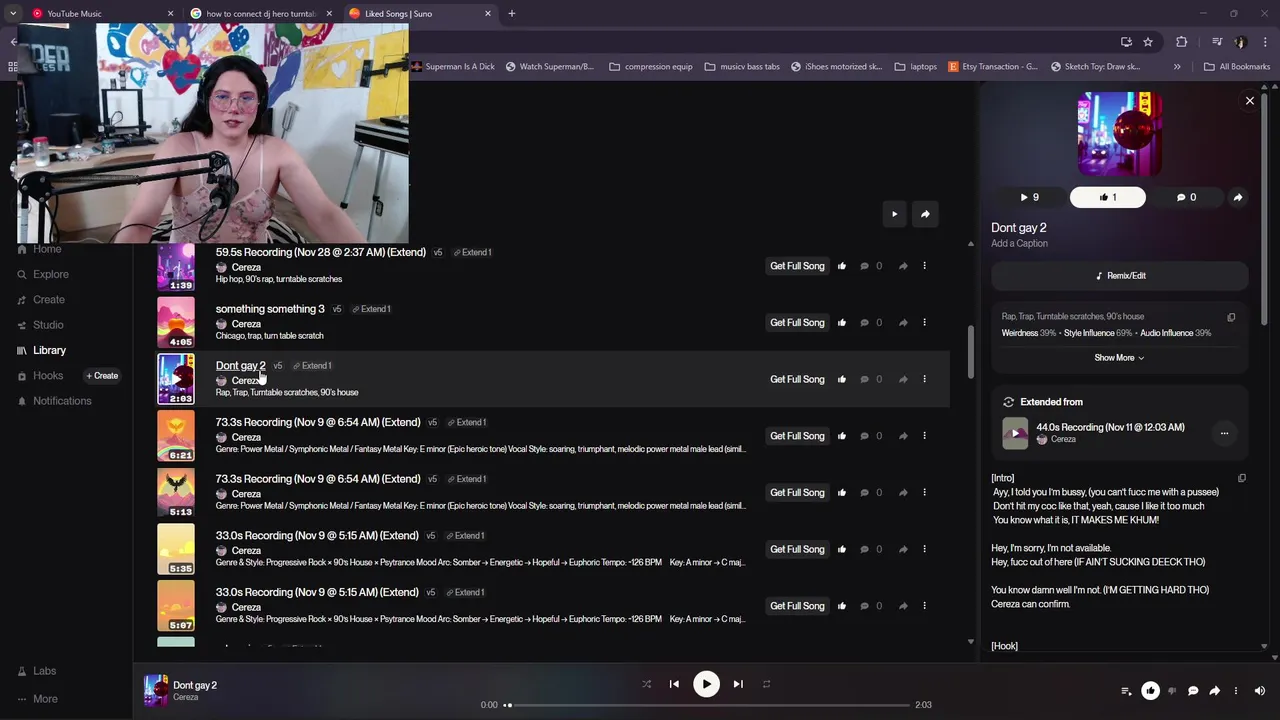
Task: Open more options on '44.0s Recording' card
Action: pyautogui.click(x=1224, y=434)
